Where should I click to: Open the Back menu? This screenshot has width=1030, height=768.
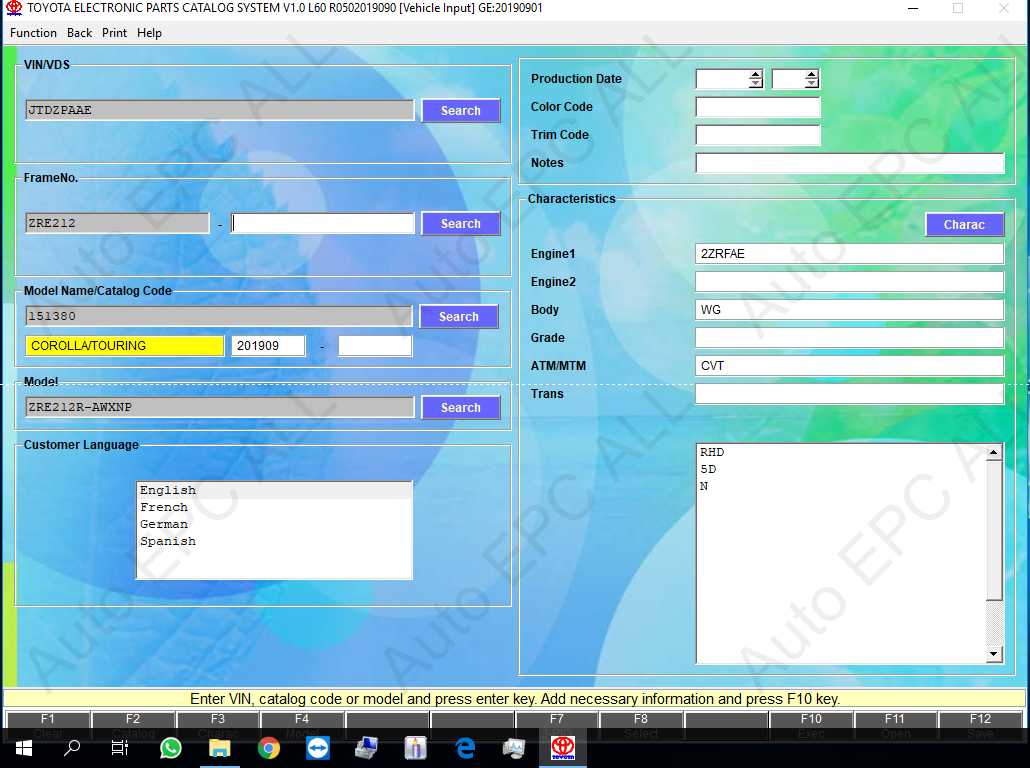pos(79,33)
